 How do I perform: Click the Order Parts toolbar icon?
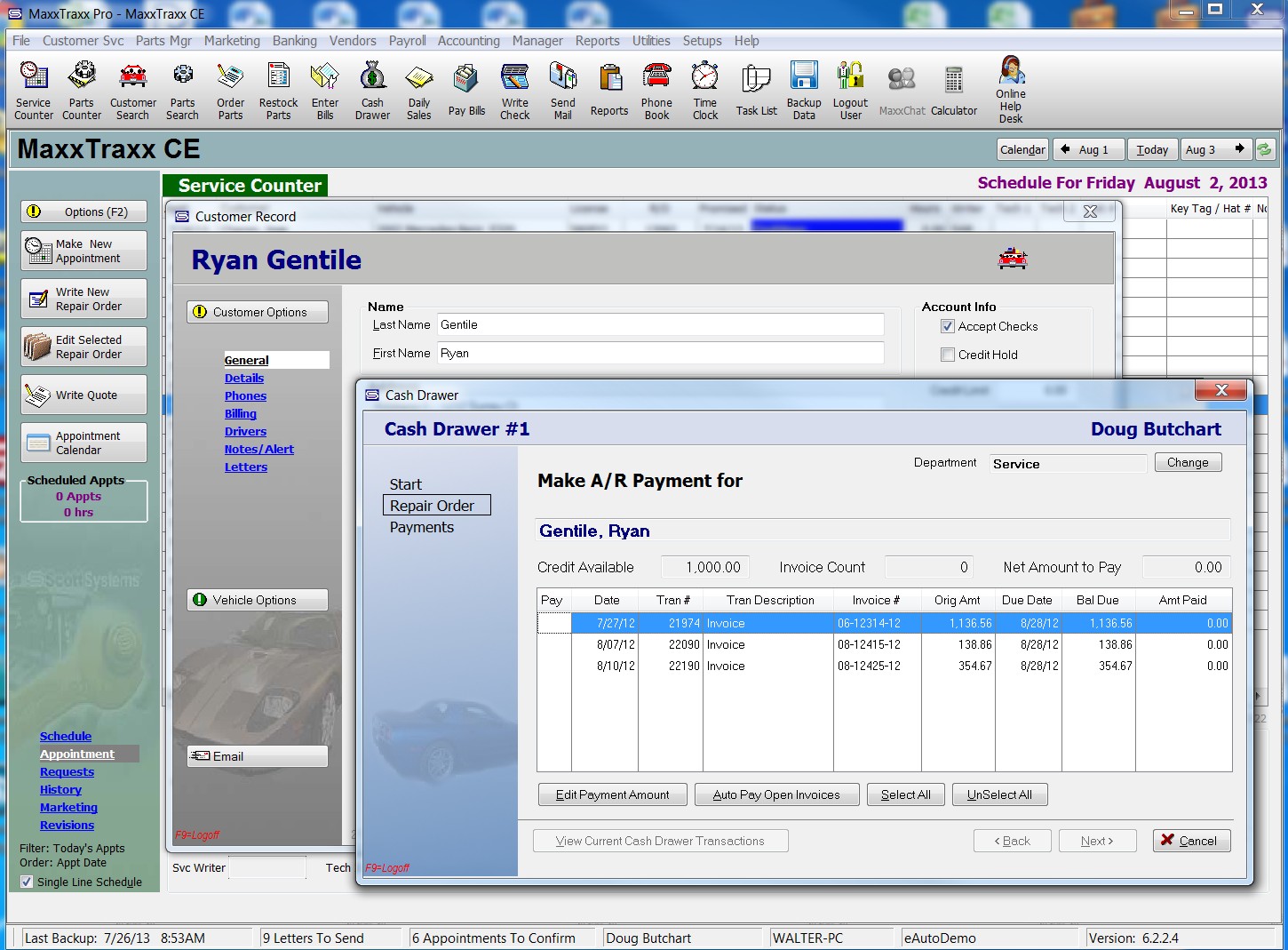click(231, 91)
